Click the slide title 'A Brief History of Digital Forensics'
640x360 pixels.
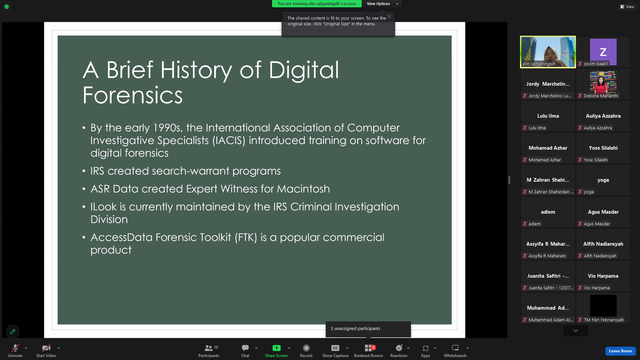coord(211,82)
